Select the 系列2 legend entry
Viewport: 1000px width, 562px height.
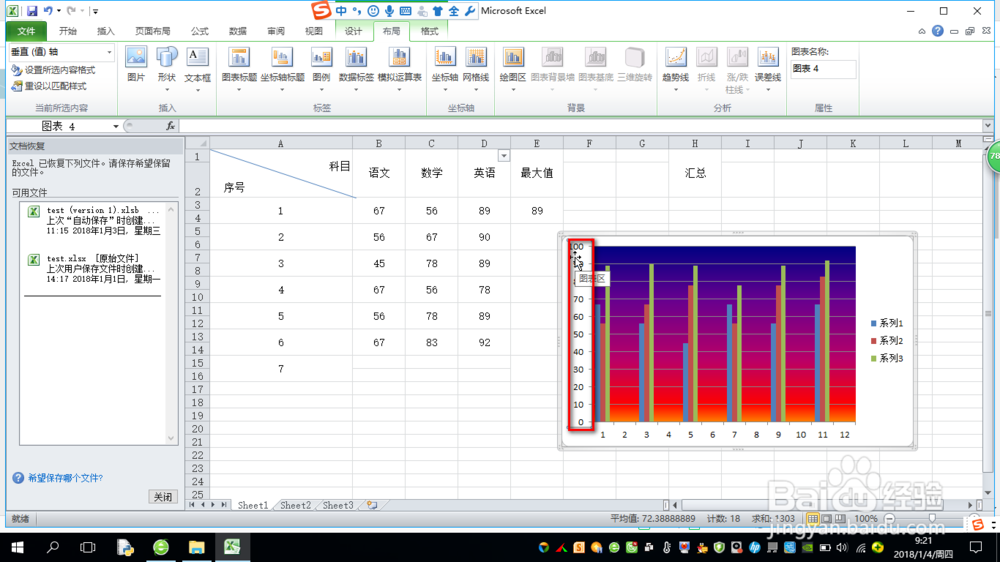(887, 341)
